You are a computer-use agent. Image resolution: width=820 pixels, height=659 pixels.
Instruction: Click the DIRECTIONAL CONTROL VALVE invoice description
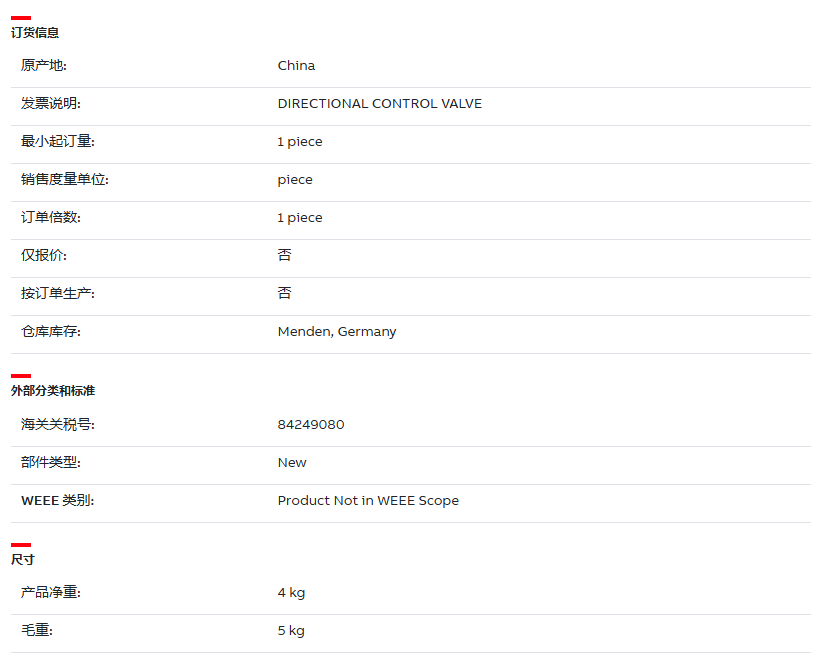[380, 104]
